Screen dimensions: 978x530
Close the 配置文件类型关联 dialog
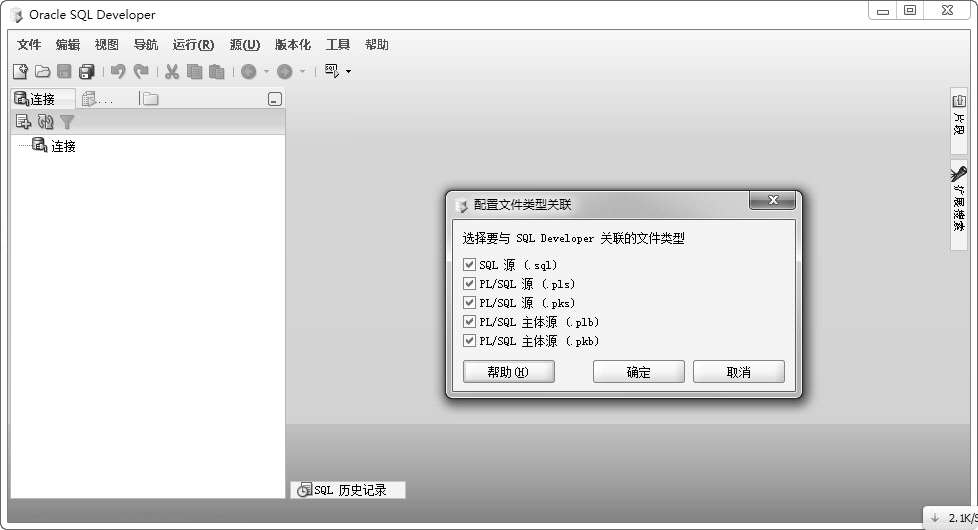tap(773, 200)
